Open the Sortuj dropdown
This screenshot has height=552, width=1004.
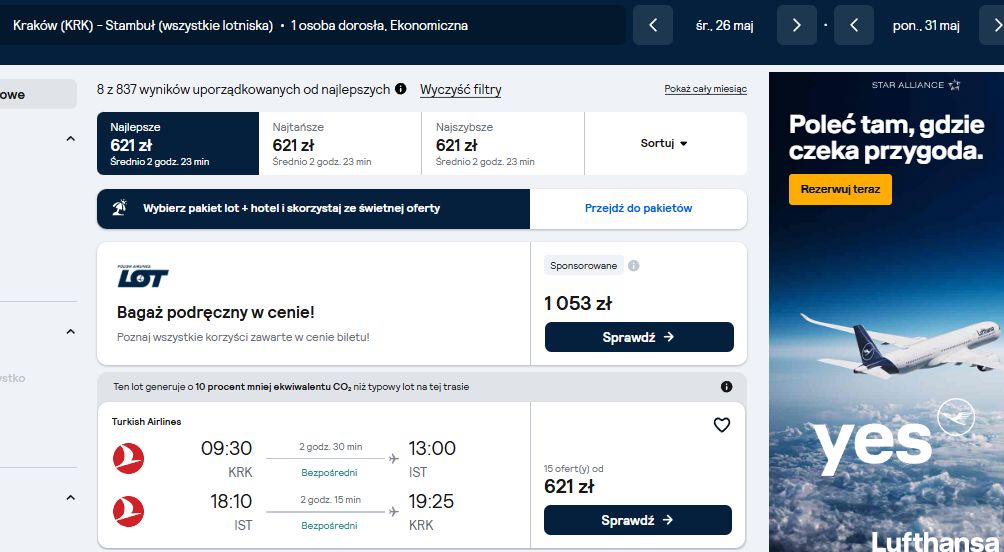tap(665, 143)
